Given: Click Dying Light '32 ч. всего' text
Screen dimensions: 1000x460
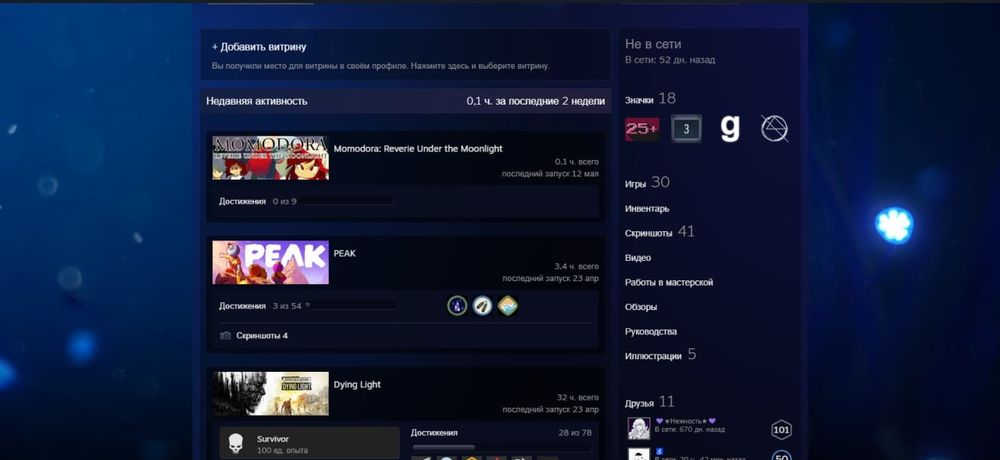Looking at the screenshot, I should [578, 397].
